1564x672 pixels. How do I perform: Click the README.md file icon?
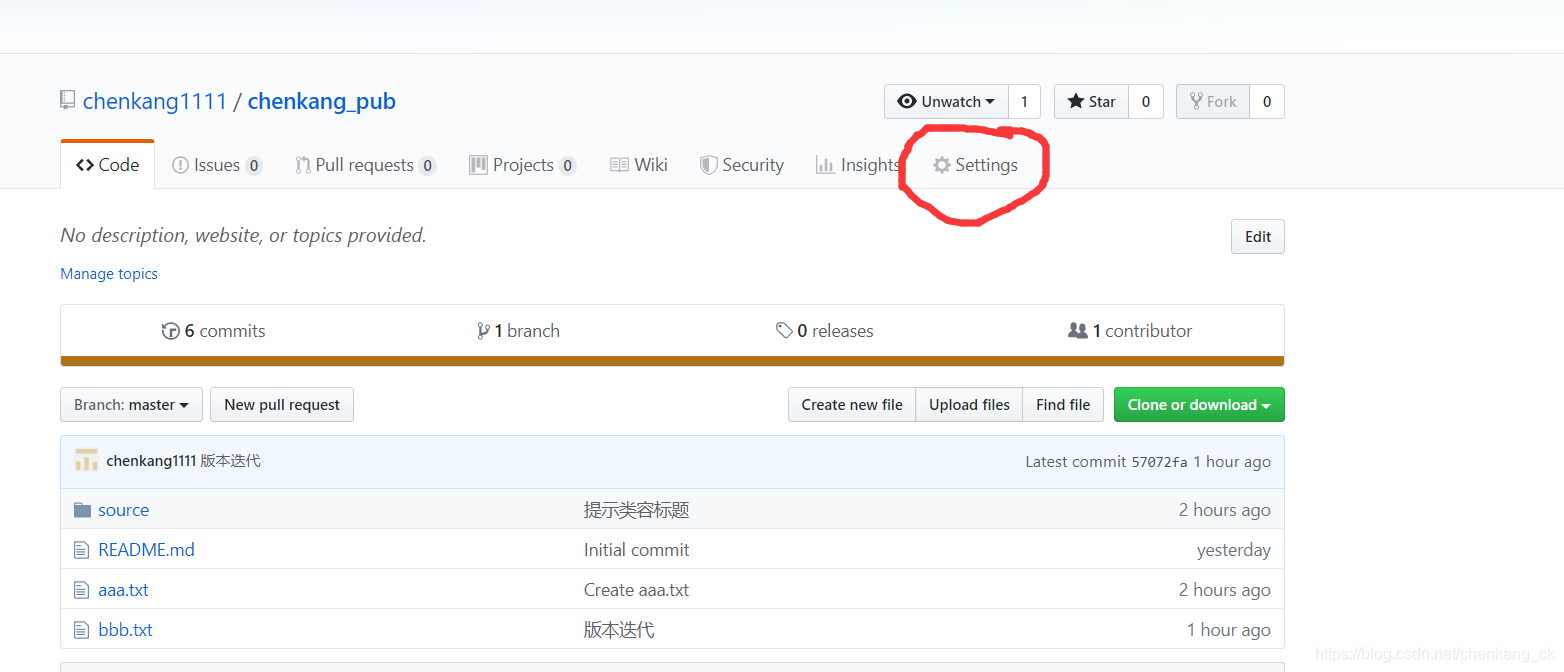click(82, 550)
